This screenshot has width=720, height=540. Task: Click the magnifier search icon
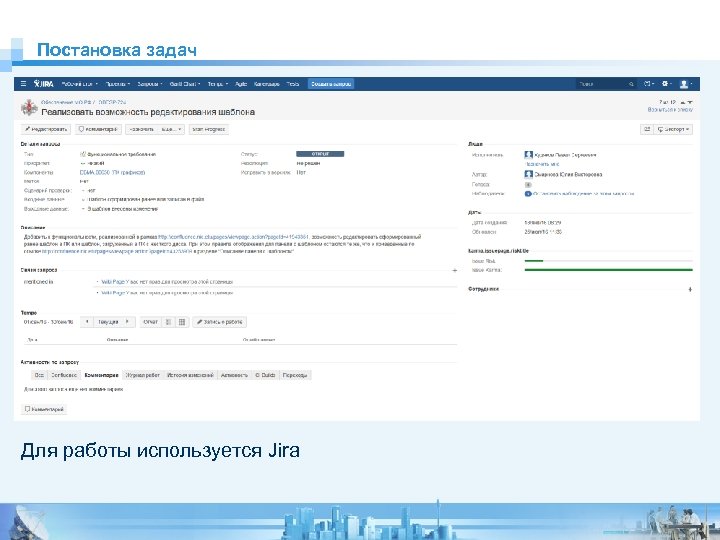pos(631,84)
